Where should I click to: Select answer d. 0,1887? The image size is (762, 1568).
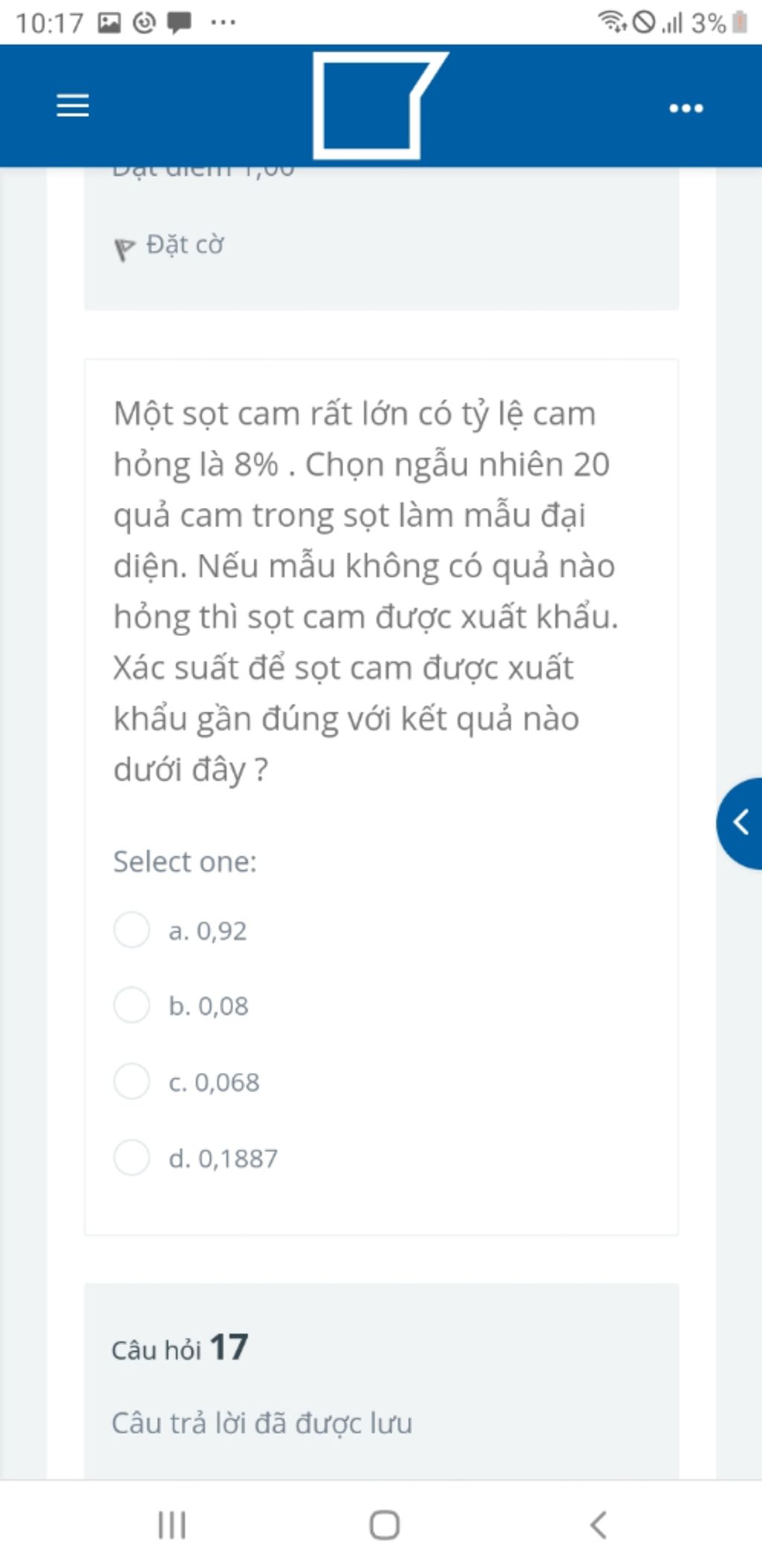132,1158
